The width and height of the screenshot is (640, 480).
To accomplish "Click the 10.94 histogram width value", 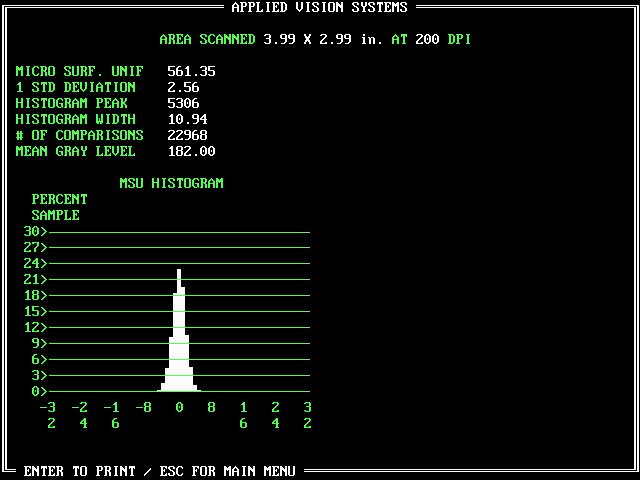I will click(x=188, y=119).
